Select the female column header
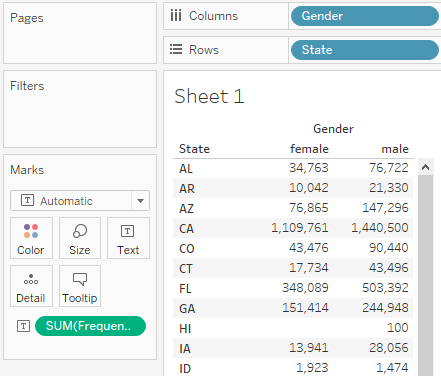The height and width of the screenshot is (376, 441). 309,149
